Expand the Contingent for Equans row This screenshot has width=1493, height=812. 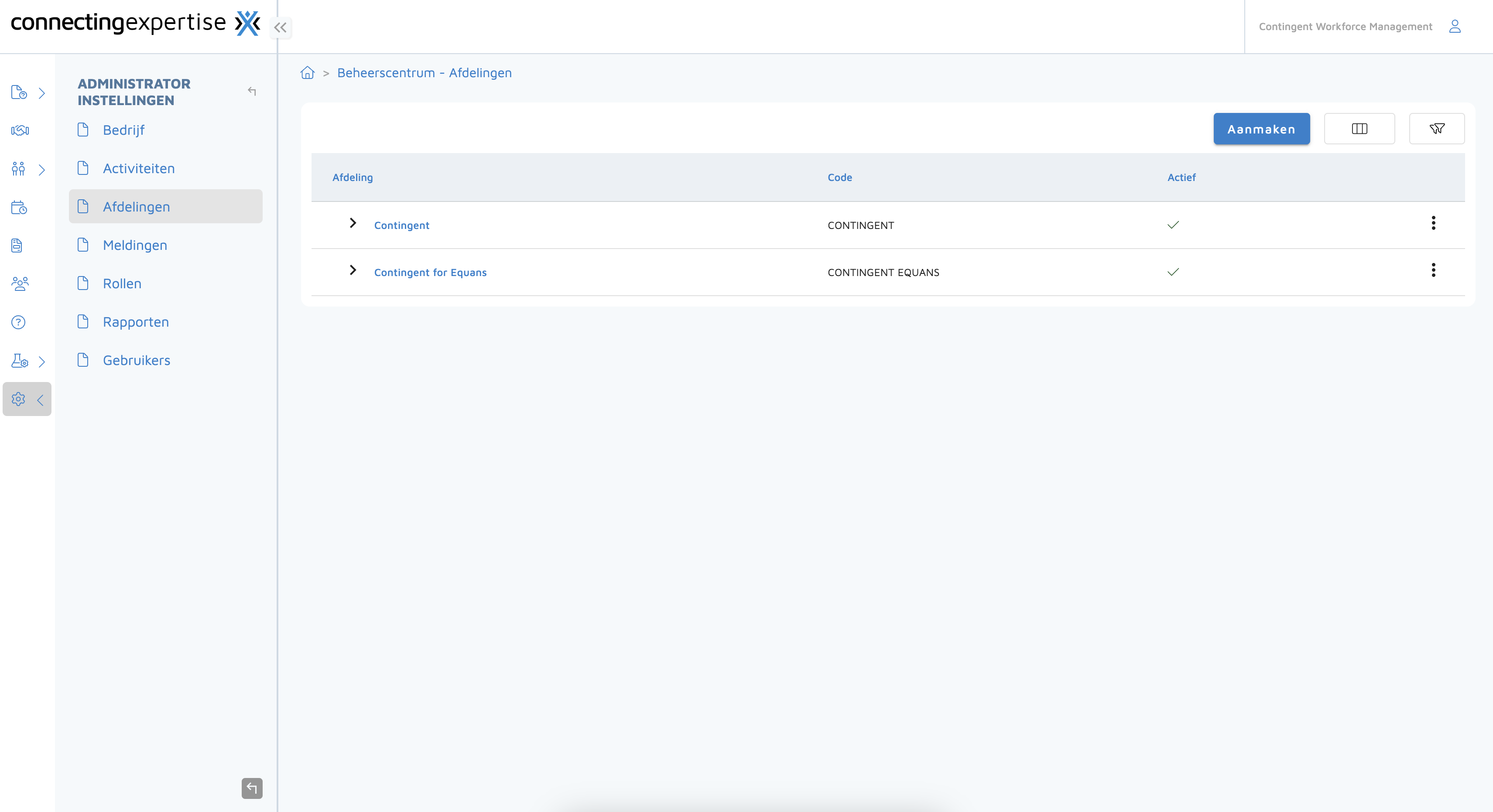[x=353, y=270]
